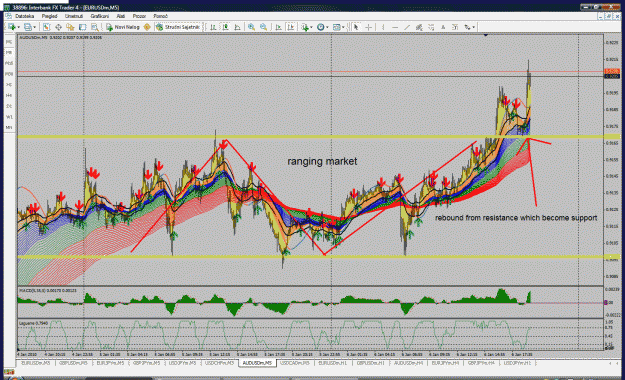Zoom out on the chart
The width and height of the screenshot is (625, 380).
(x=263, y=27)
